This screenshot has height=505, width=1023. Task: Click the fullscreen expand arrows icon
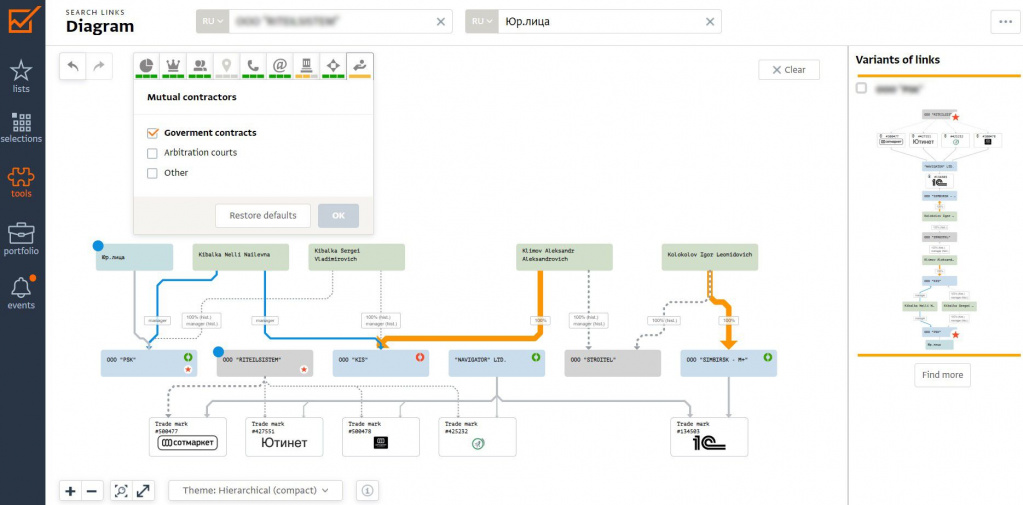(144, 490)
